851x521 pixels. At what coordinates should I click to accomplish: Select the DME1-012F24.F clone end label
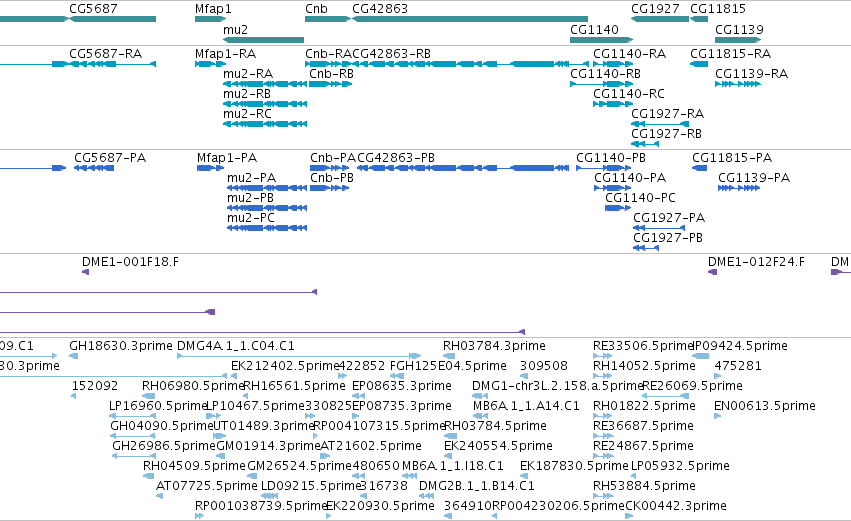[756, 262]
